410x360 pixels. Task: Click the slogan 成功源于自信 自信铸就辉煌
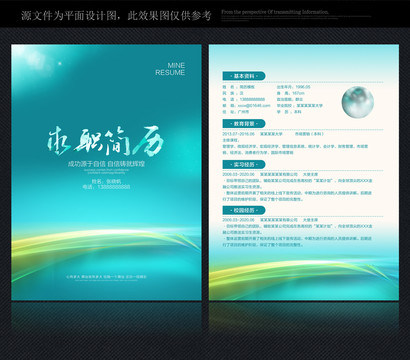click(x=106, y=164)
